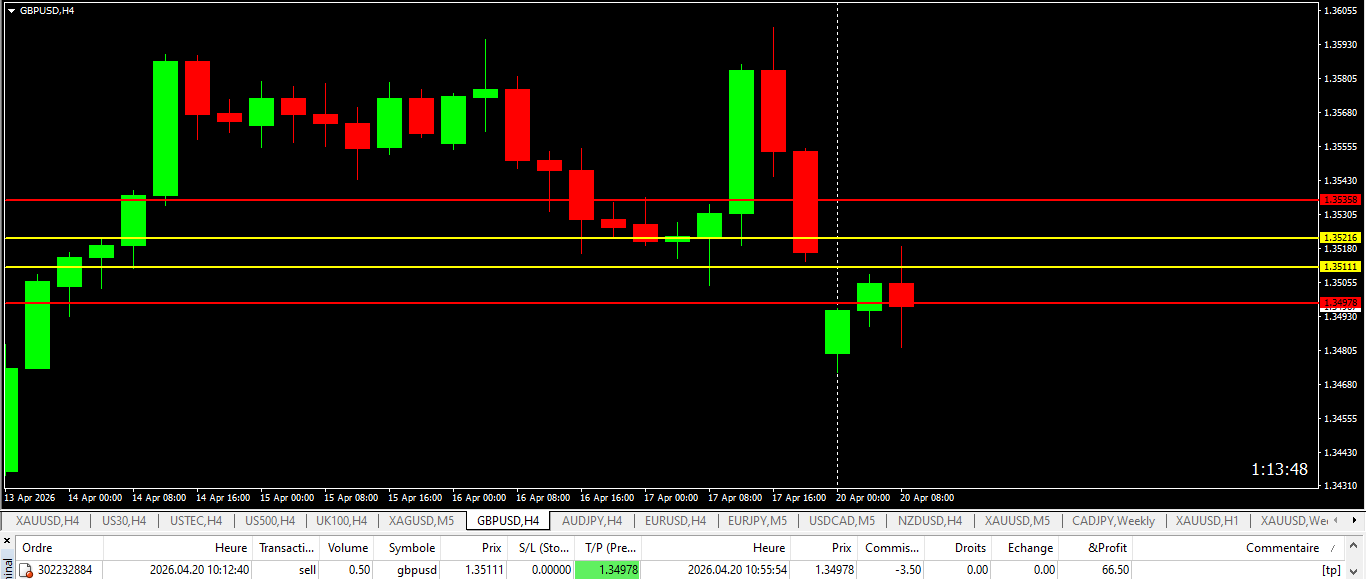This screenshot has width=1366, height=579.
Task: Open the USTEC,H4 chart tab
Action: [196, 521]
